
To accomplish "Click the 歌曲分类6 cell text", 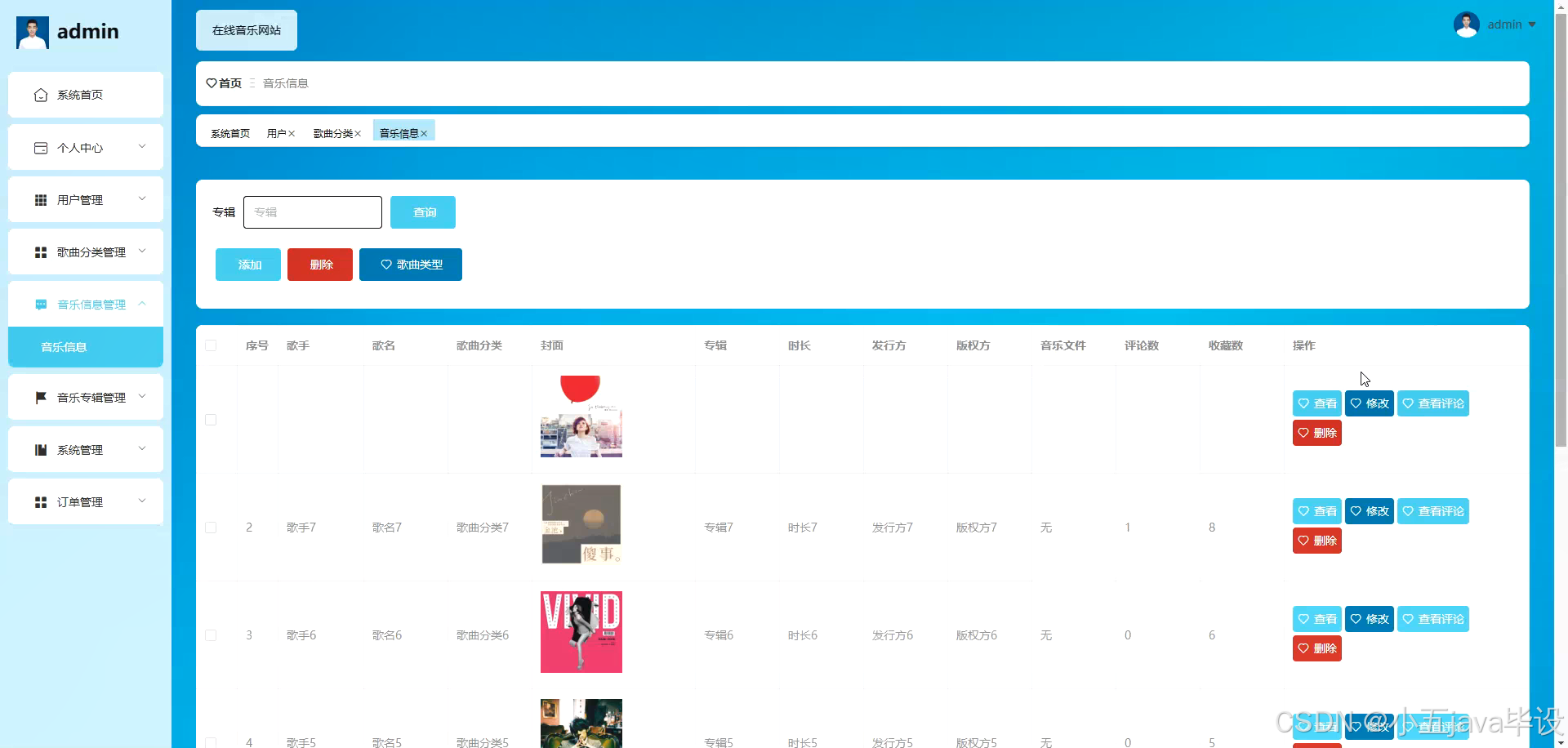I will [483, 635].
